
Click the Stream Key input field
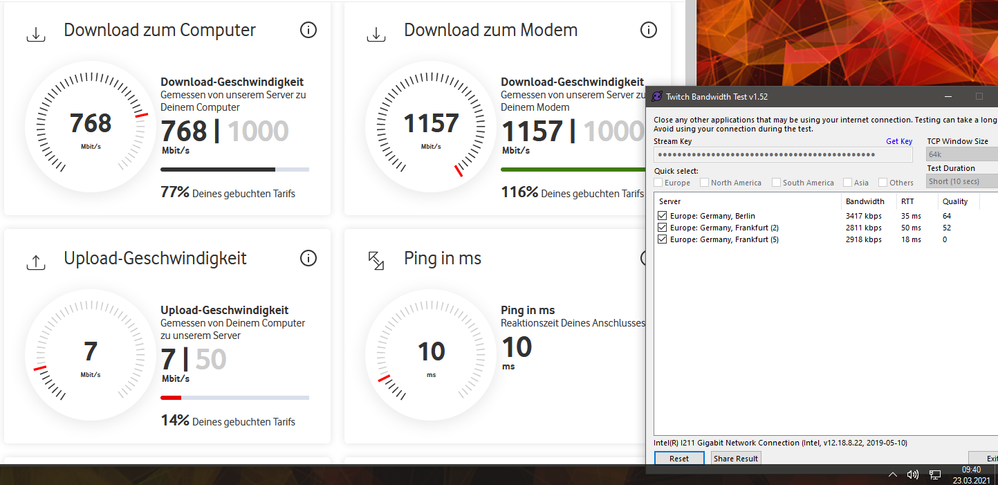[x=783, y=155]
